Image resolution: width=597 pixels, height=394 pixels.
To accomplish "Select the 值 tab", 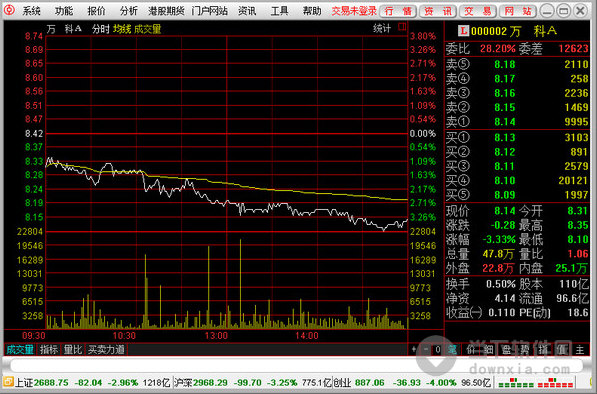I will (x=562, y=349).
